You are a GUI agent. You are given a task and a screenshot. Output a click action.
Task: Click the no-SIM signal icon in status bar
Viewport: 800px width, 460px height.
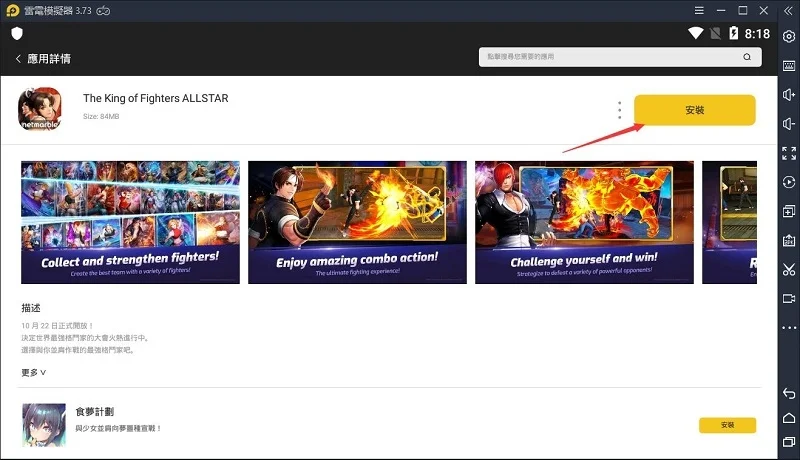715,34
